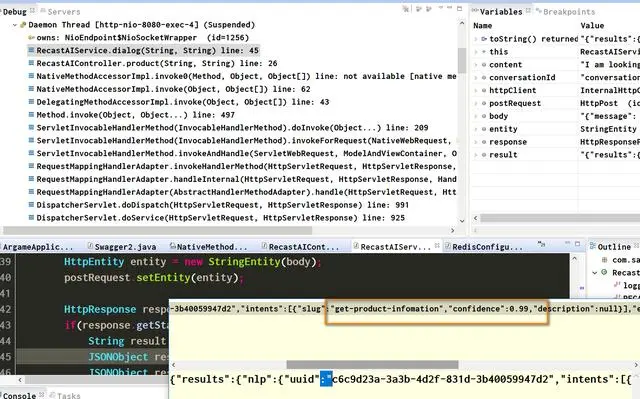
Task: Expand the content variable
Action: 476,65
